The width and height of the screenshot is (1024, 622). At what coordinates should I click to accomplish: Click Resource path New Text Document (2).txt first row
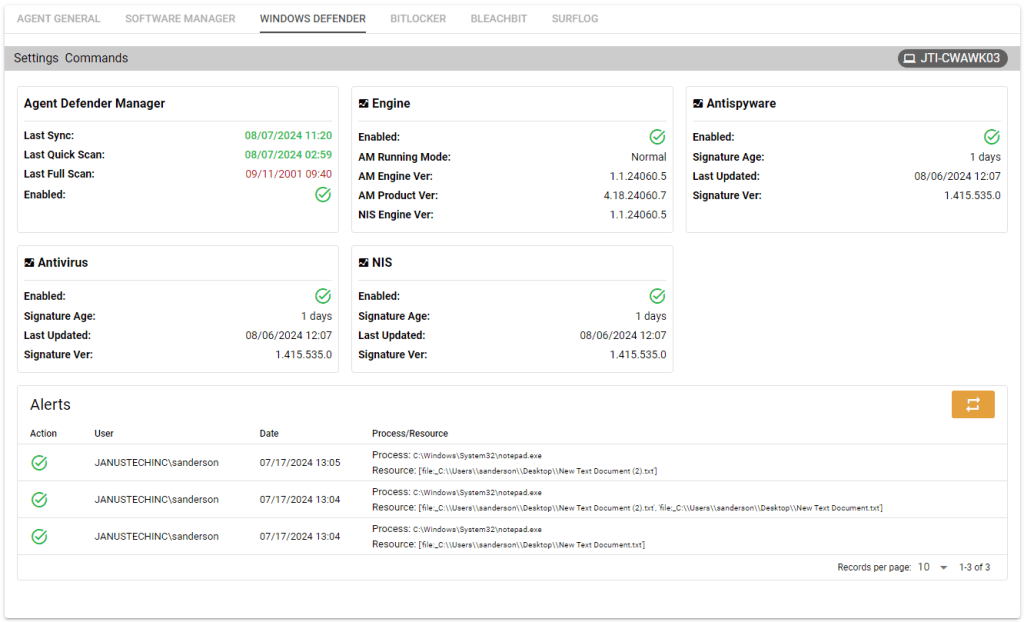(537, 471)
